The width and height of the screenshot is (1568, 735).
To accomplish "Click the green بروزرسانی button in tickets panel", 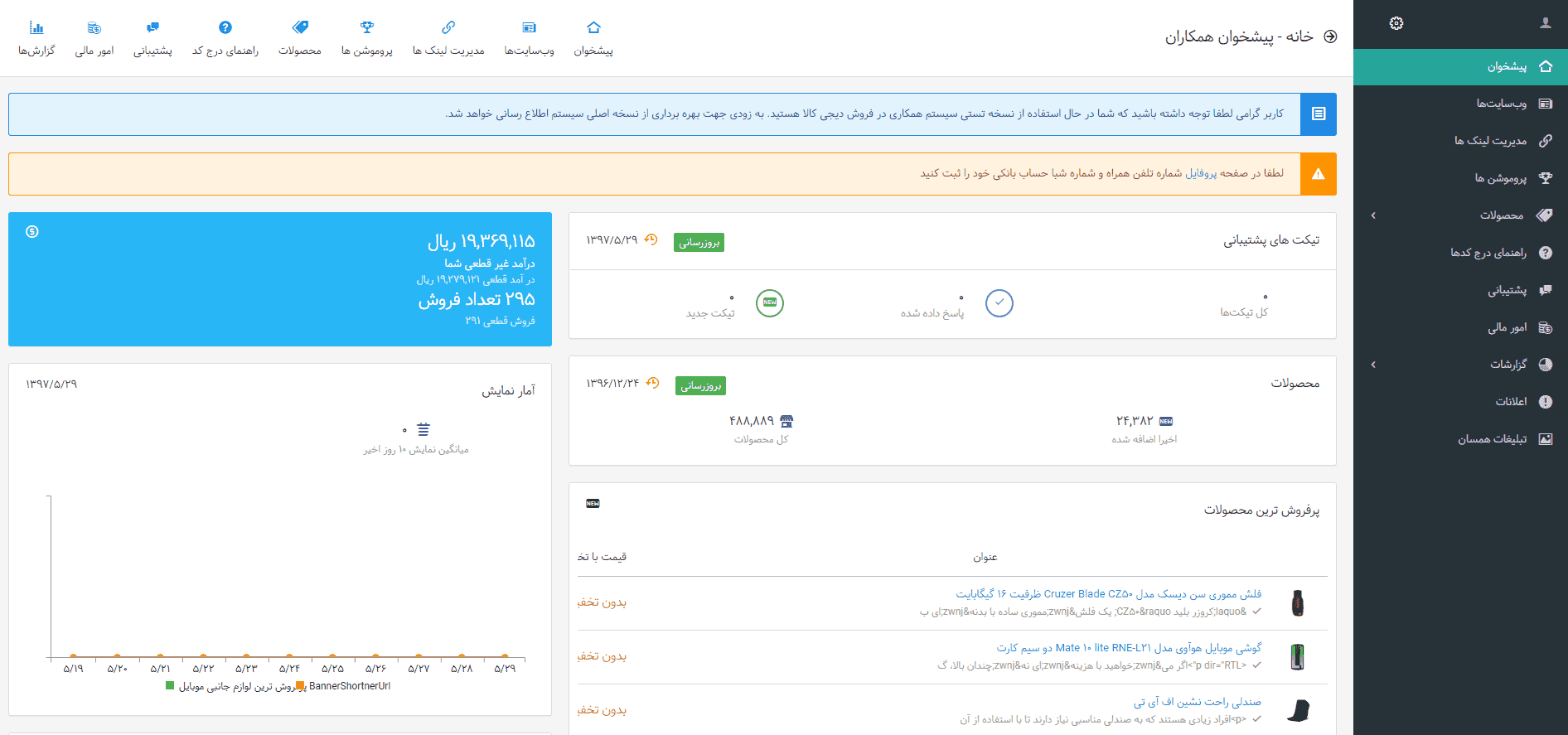I will (699, 243).
